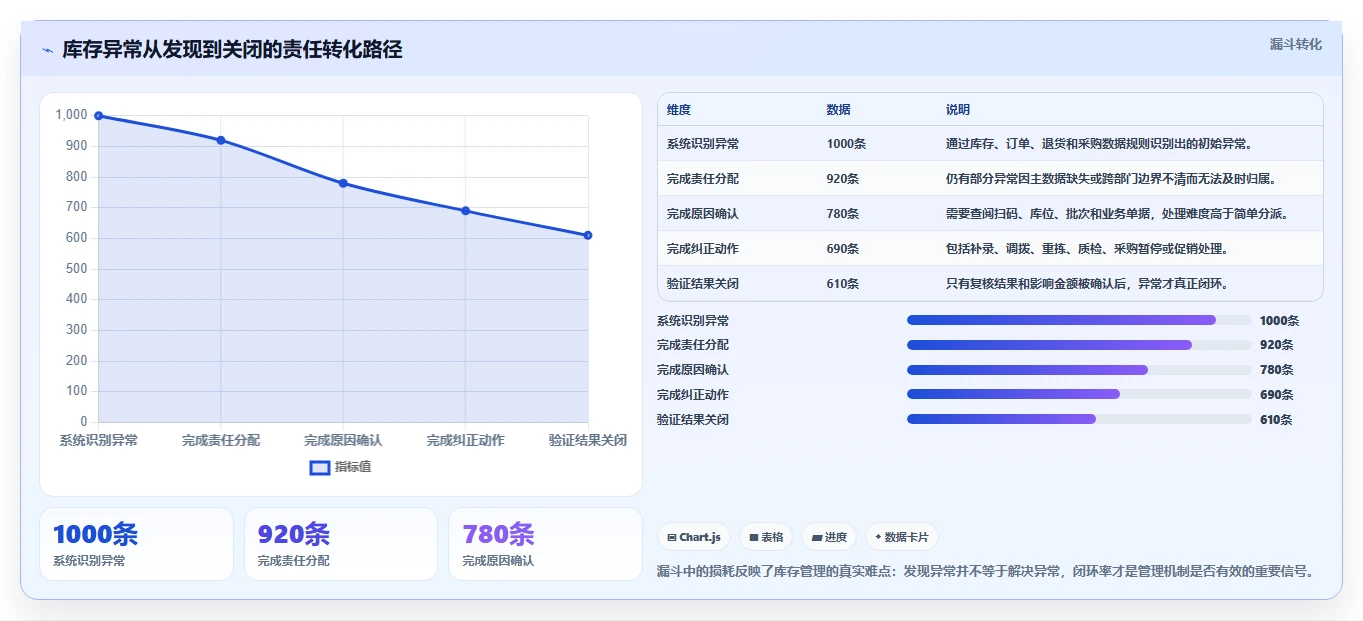Click the 数据卡片 tag chip
The width and height of the screenshot is (1363, 621).
pos(902,537)
